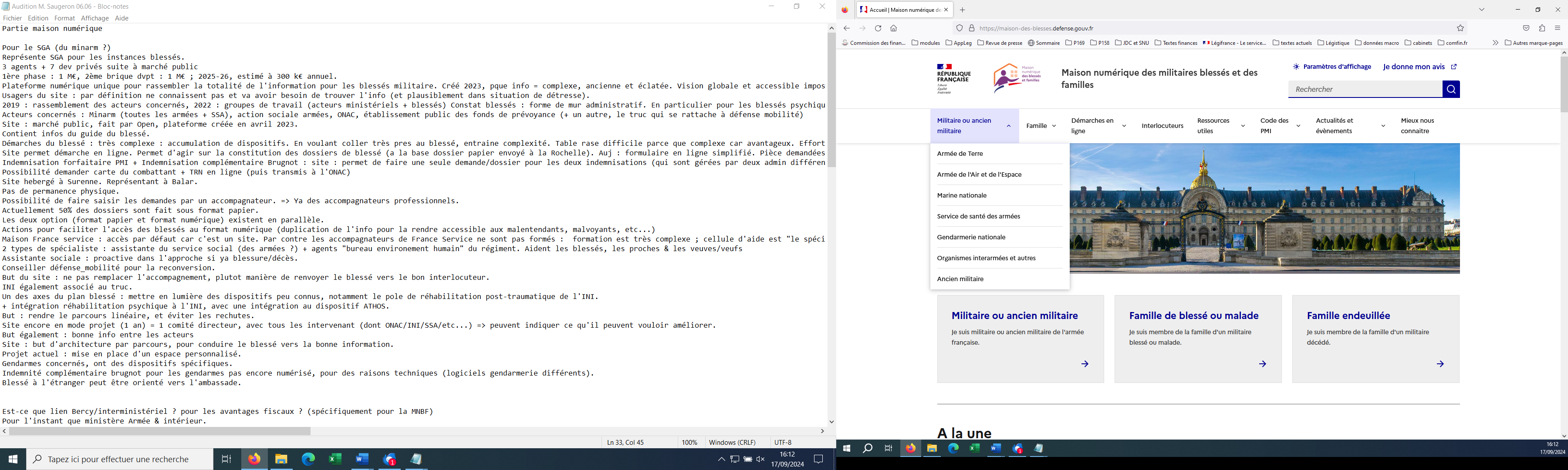Show more bookmarks via the double chevron
The width and height of the screenshot is (1568, 470).
click(x=1495, y=43)
